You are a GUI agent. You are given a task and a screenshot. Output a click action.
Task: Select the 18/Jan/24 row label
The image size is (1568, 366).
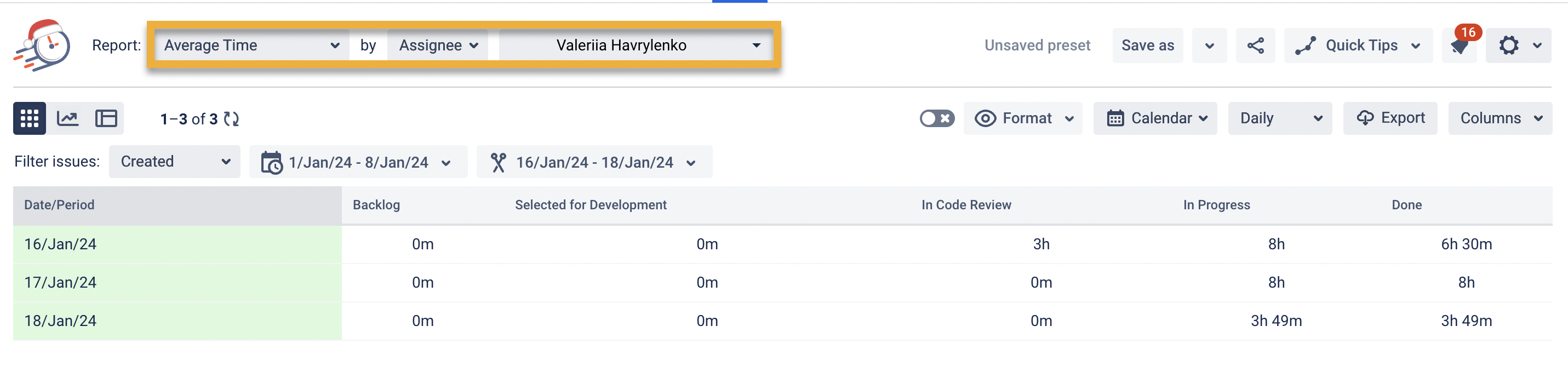(60, 321)
